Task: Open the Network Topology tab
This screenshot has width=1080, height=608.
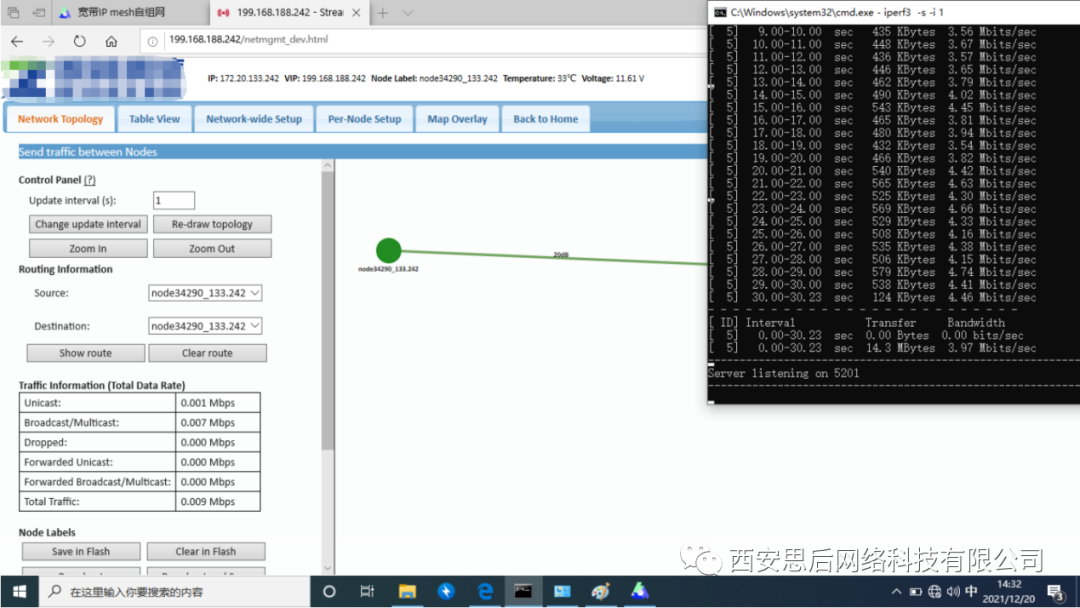Action: pyautogui.click(x=61, y=118)
